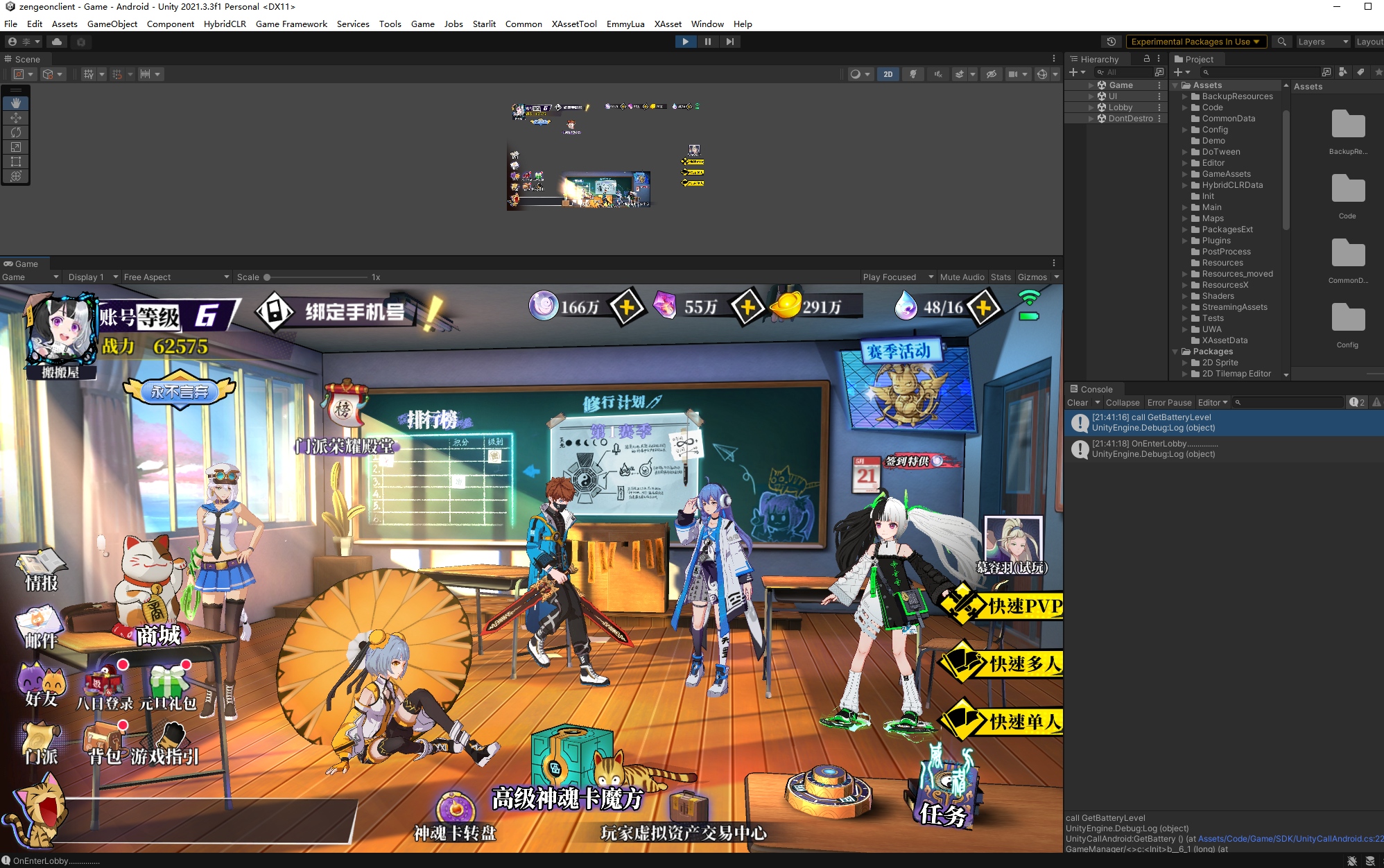The width and height of the screenshot is (1384, 868).
Task: Select the Move tool in Scene view
Action: click(16, 118)
